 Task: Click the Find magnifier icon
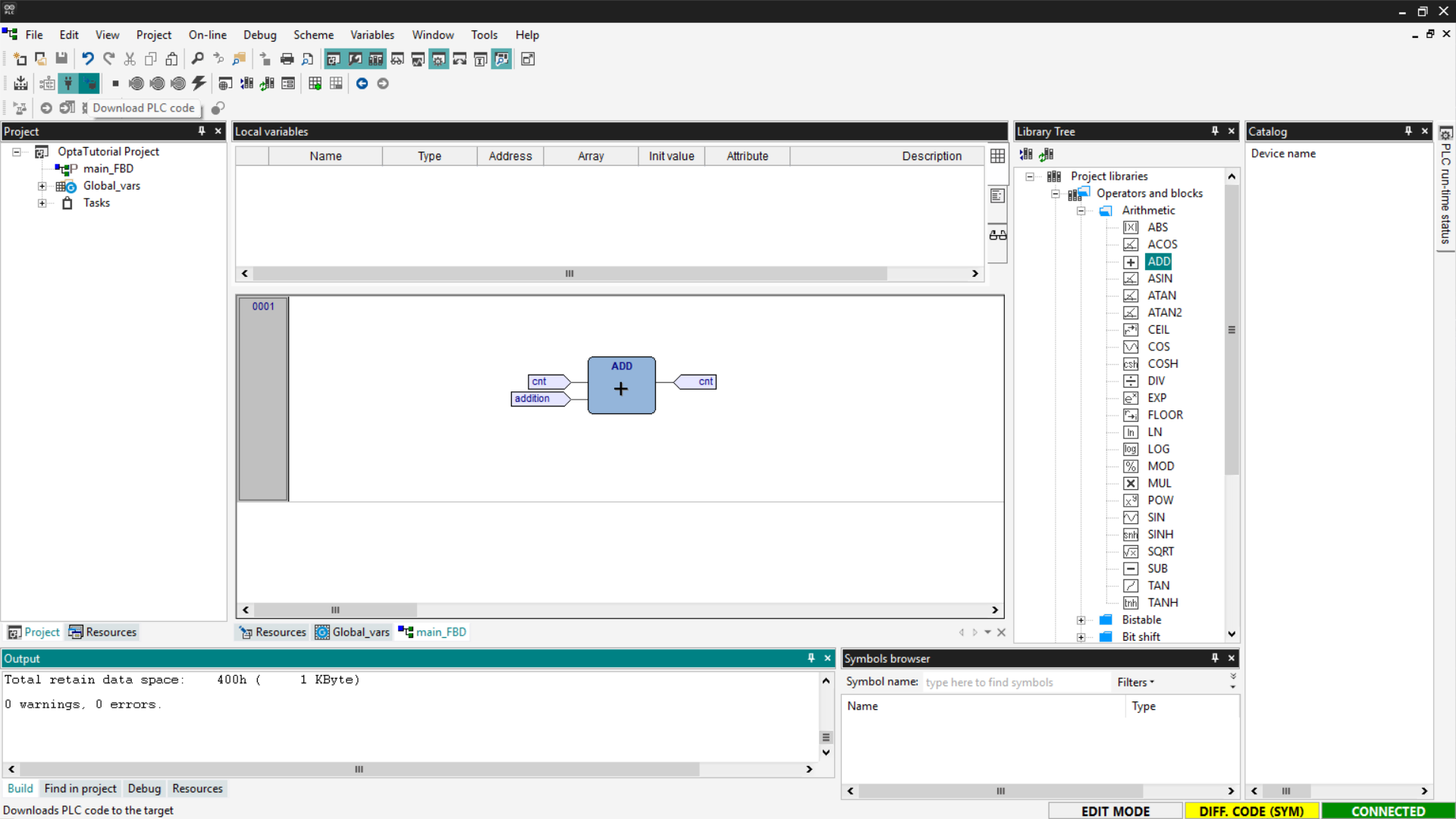coord(197,59)
